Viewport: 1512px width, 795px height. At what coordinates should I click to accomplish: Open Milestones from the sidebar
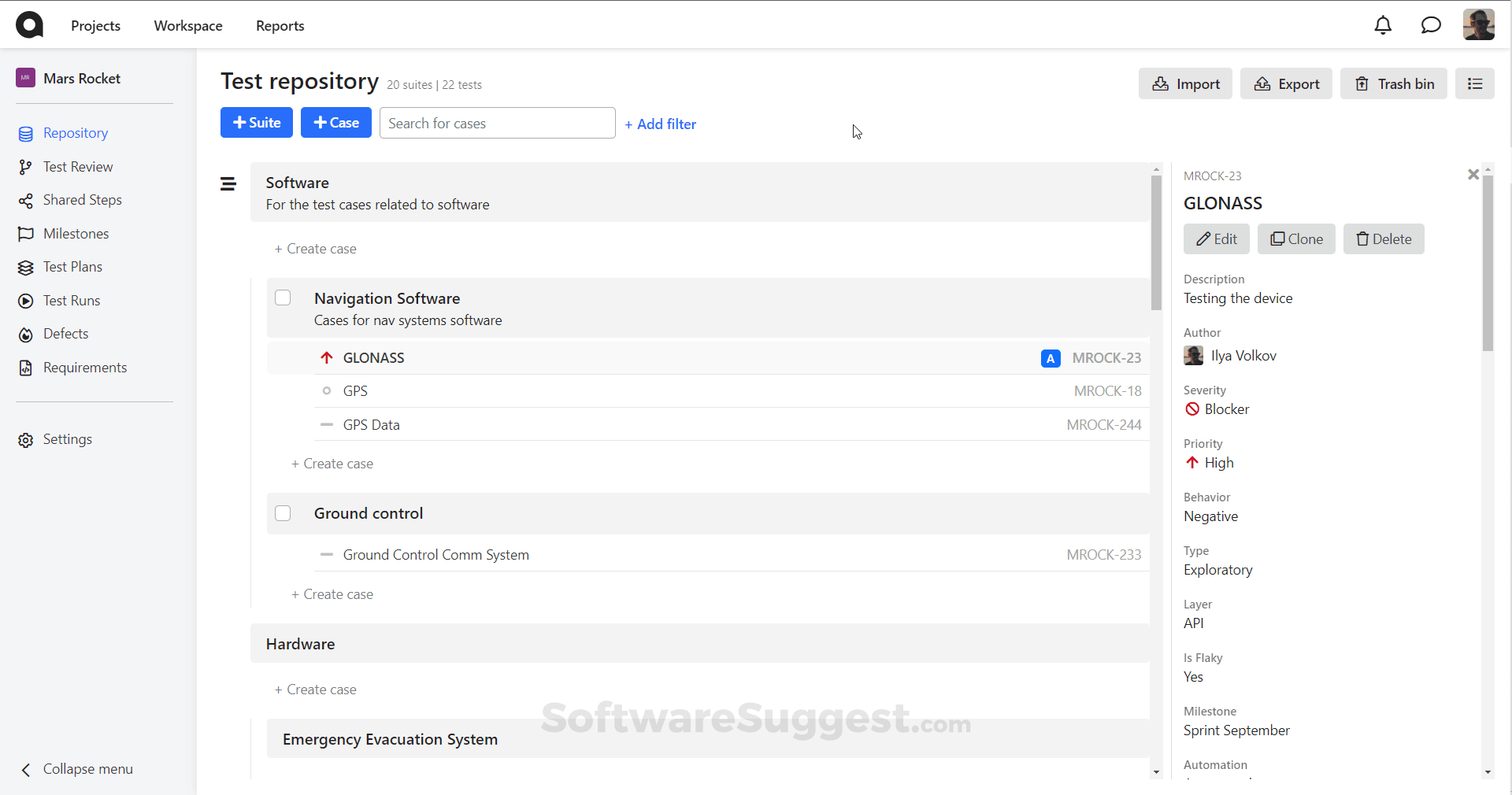tap(76, 233)
